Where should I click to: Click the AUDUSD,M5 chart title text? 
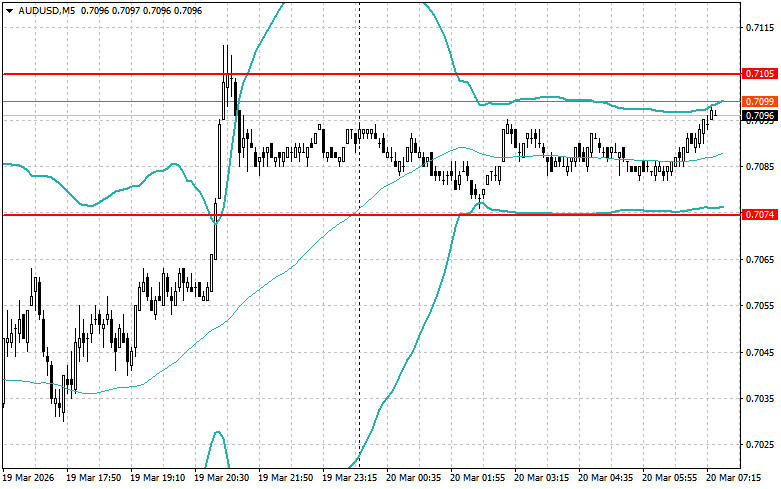(x=46, y=10)
